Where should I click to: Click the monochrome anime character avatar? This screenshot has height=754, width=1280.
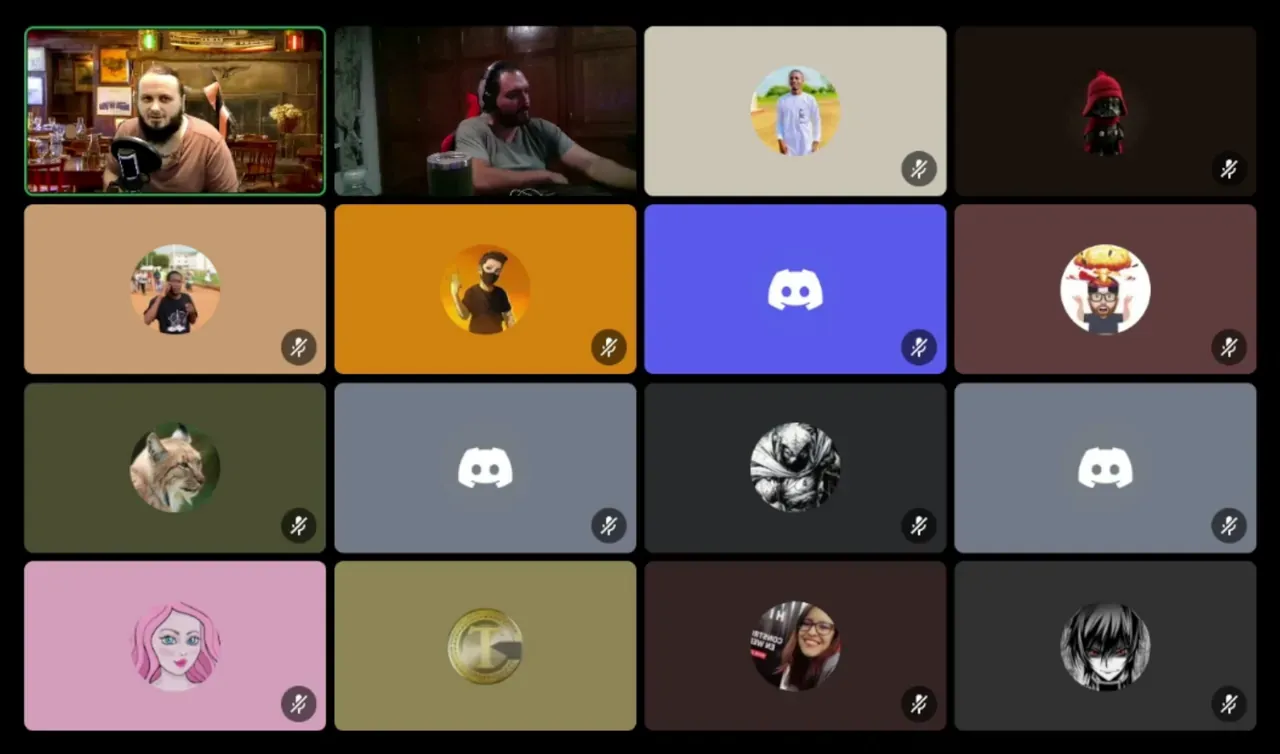[1105, 645]
